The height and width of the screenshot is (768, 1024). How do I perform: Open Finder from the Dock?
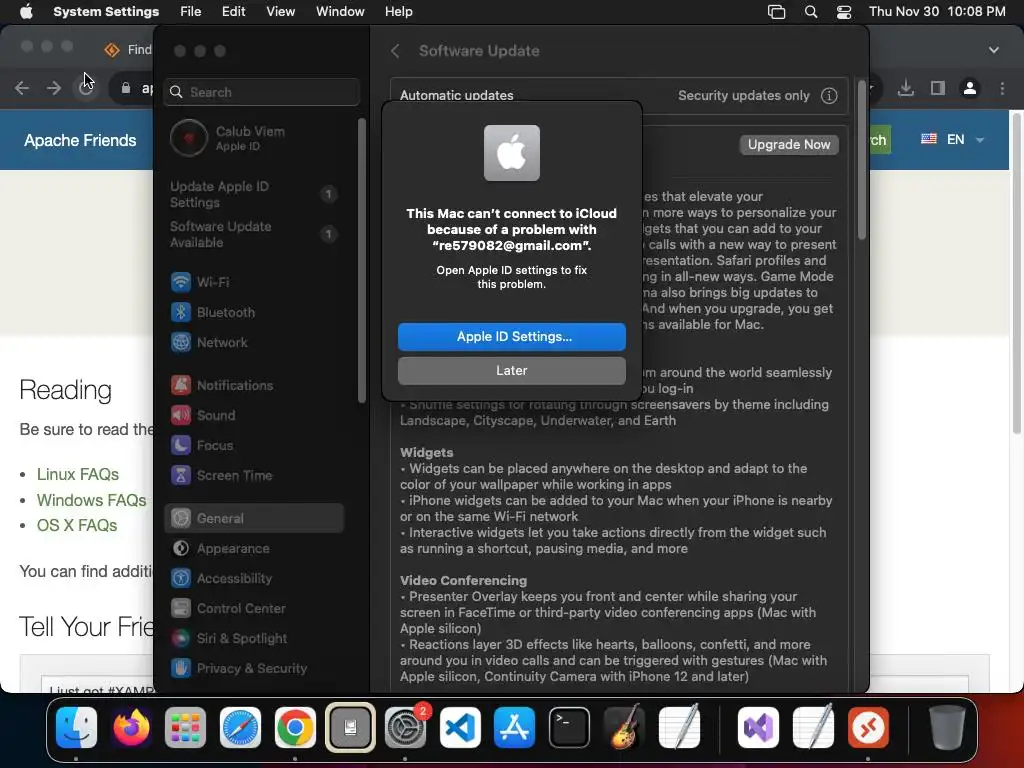76,727
